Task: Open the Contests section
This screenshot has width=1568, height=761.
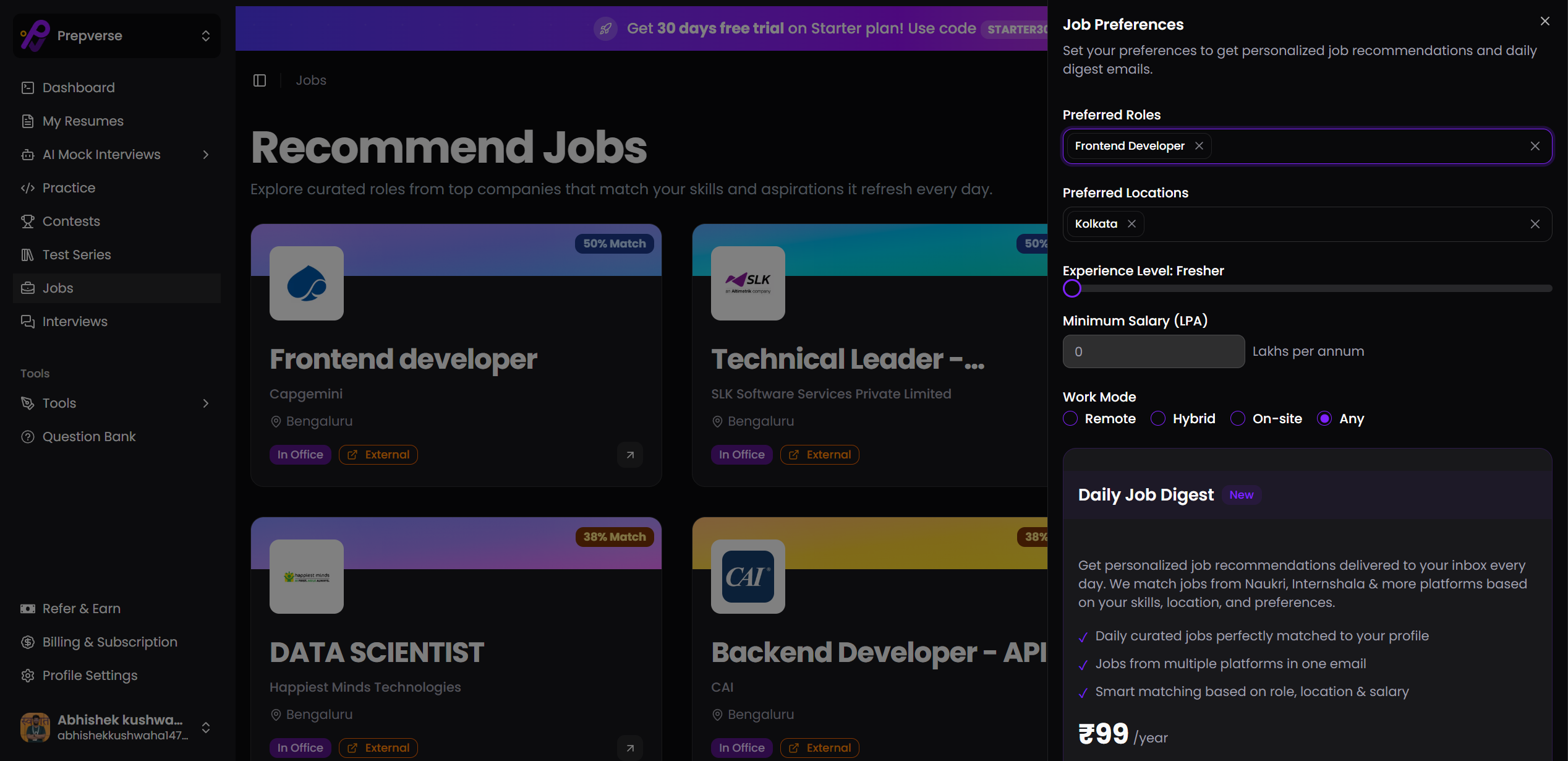Action: (71, 221)
